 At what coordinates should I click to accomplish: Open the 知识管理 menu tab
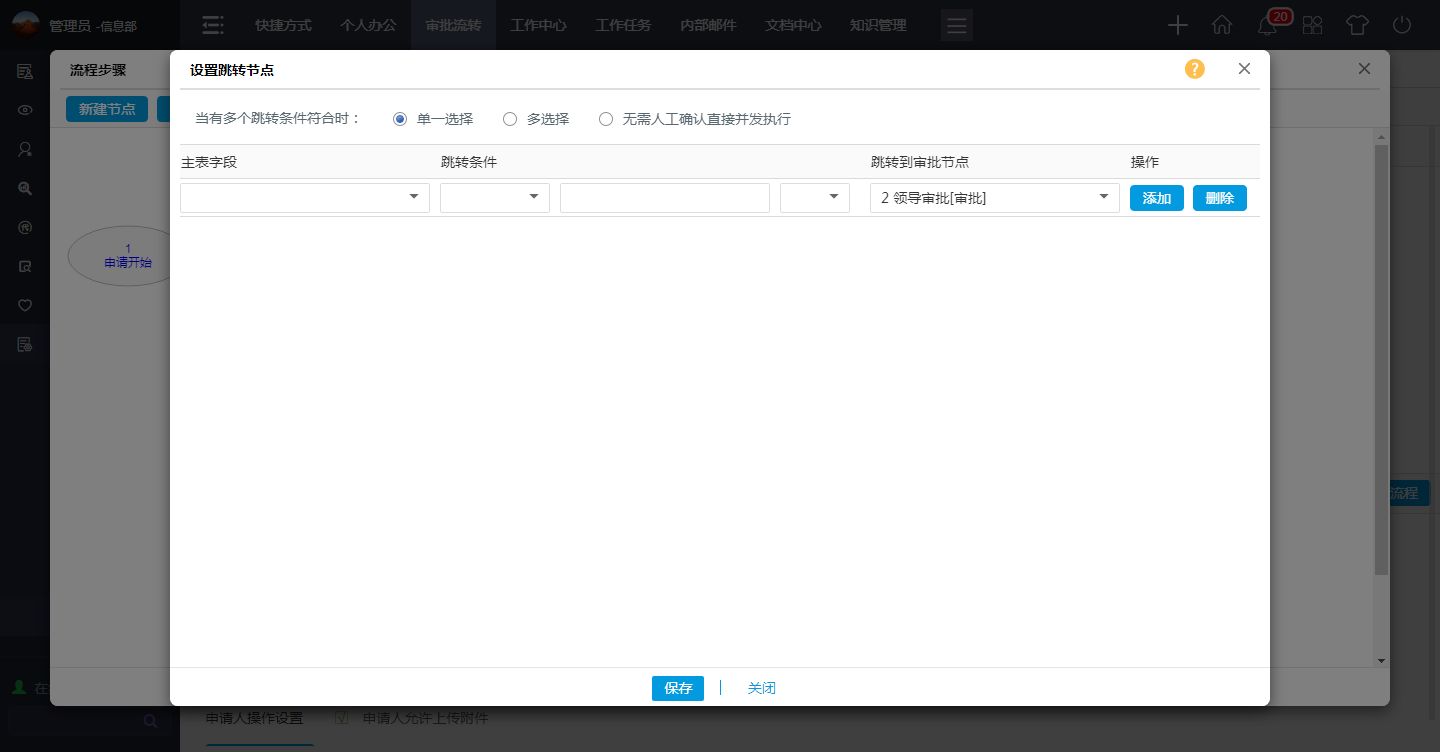pyautogui.click(x=878, y=25)
